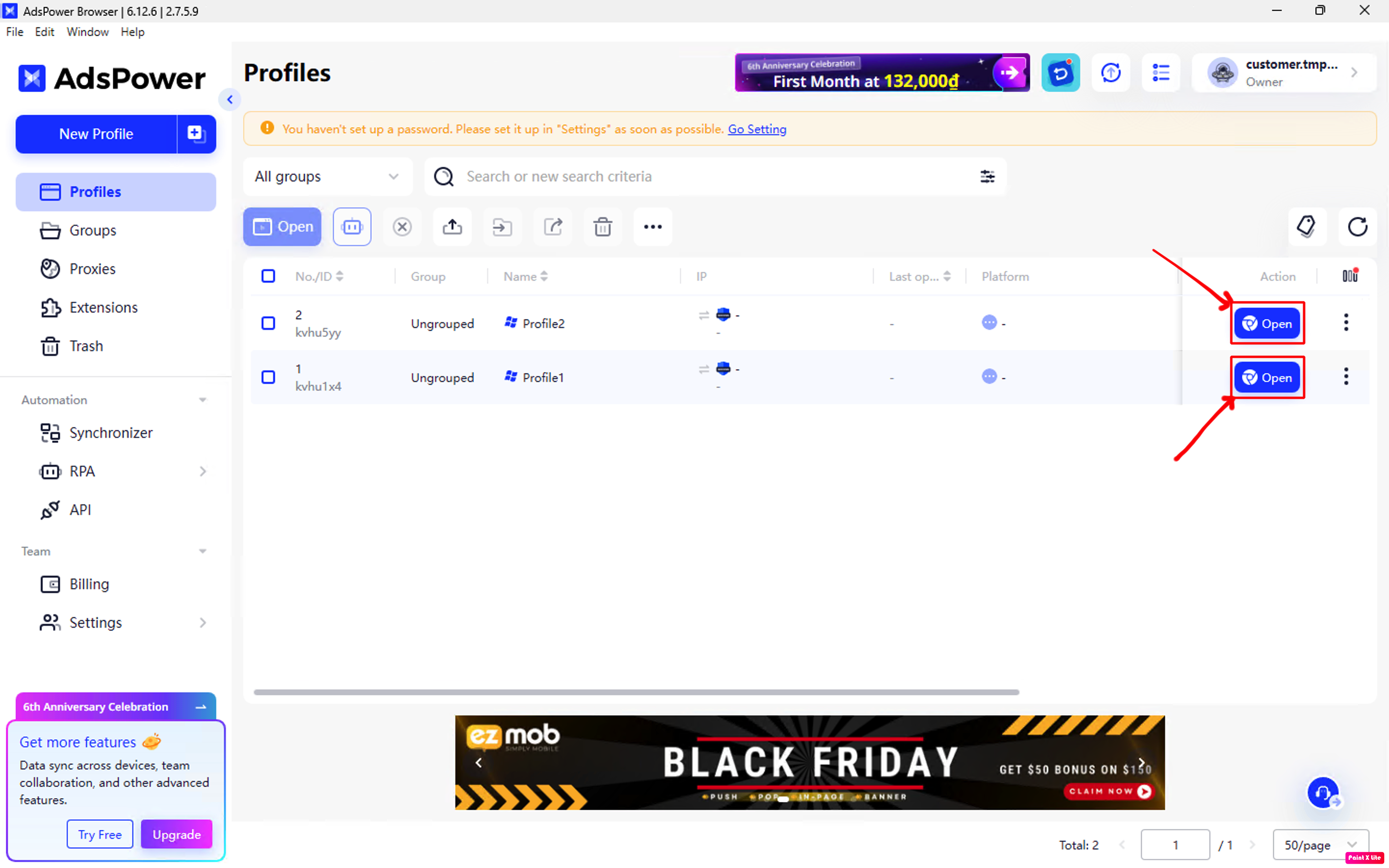1389x868 pixels.
Task: Go to Groups in the sidebar
Action: tap(115, 230)
